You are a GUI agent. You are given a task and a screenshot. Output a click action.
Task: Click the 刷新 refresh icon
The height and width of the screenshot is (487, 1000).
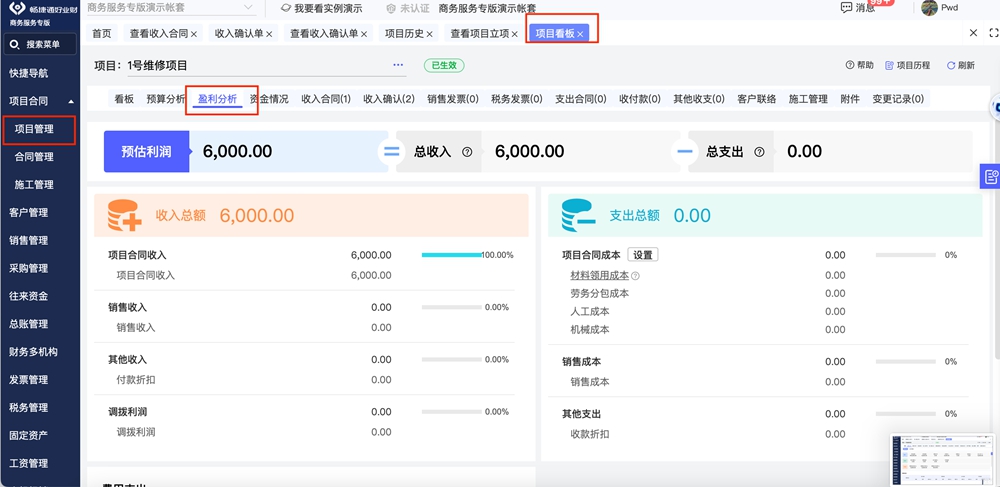tap(951, 65)
